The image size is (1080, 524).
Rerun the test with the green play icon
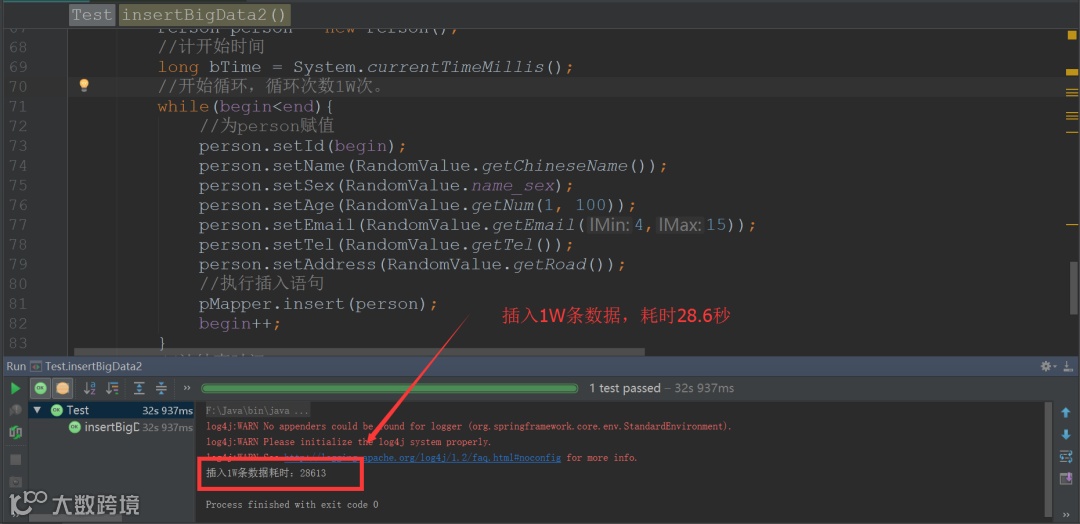pyautogui.click(x=14, y=388)
